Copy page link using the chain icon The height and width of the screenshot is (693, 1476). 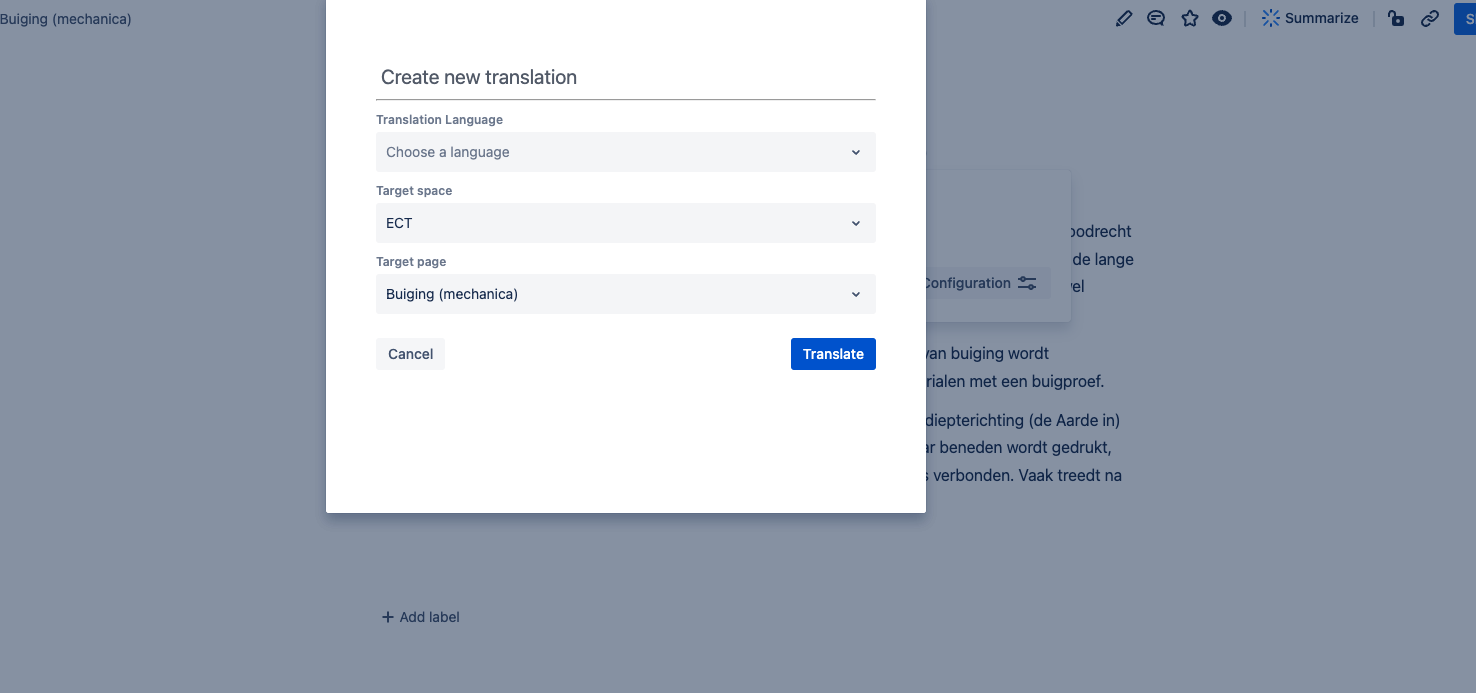pos(1430,18)
